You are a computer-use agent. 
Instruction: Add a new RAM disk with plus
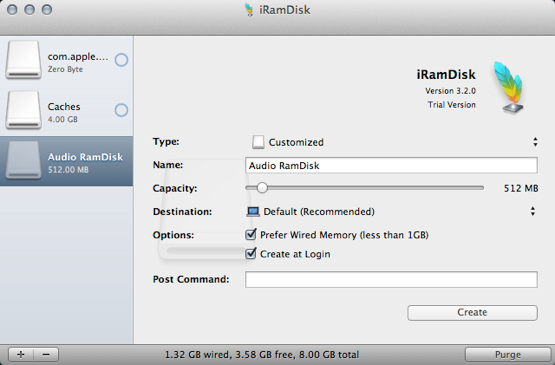point(21,354)
